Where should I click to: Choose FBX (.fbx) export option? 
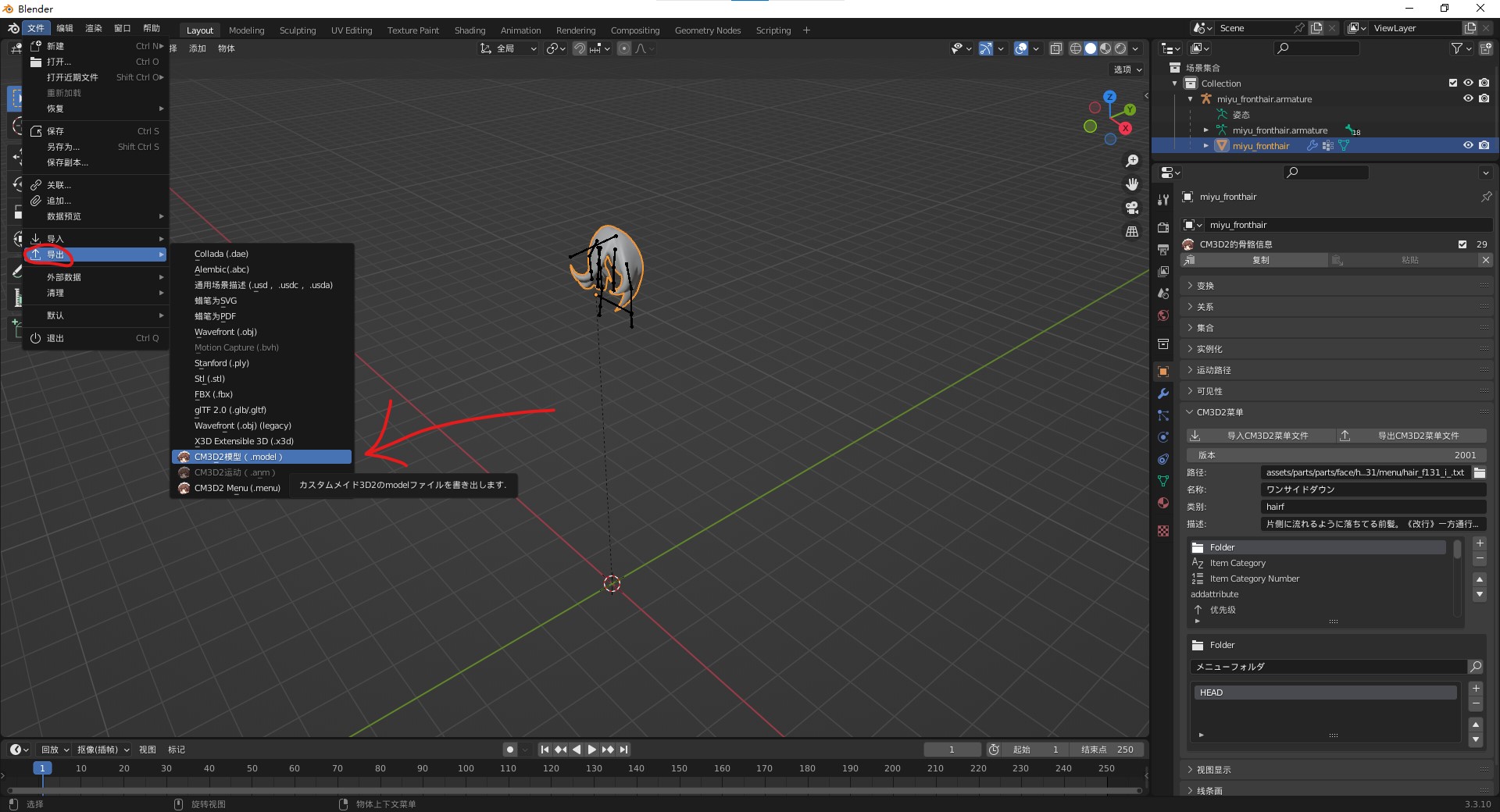262,394
